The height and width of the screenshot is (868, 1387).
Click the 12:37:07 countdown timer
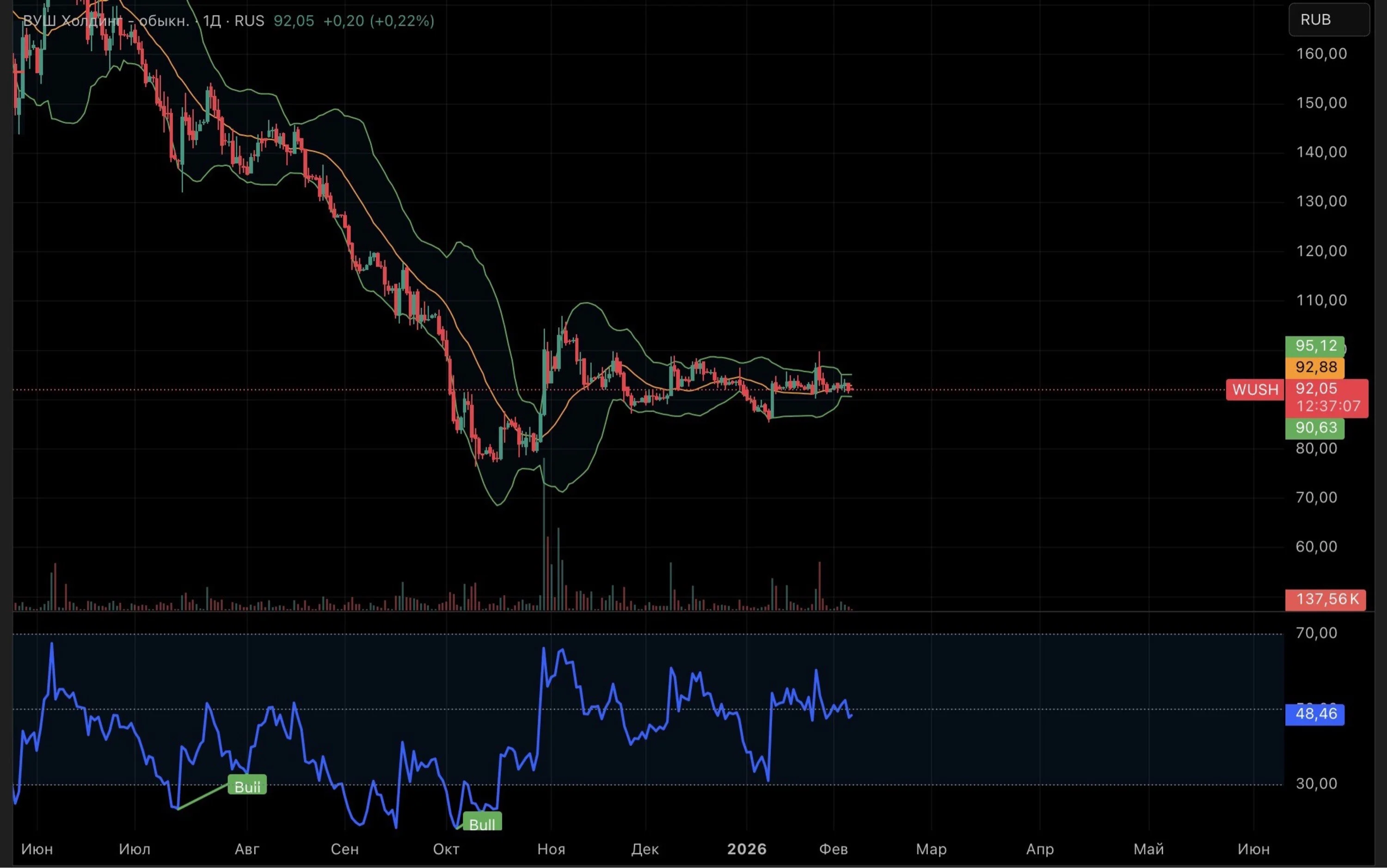(1328, 406)
